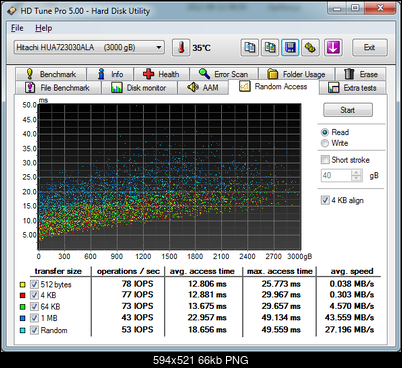
Task: Toggle the Random transfer size checkbox
Action: click(x=34, y=330)
